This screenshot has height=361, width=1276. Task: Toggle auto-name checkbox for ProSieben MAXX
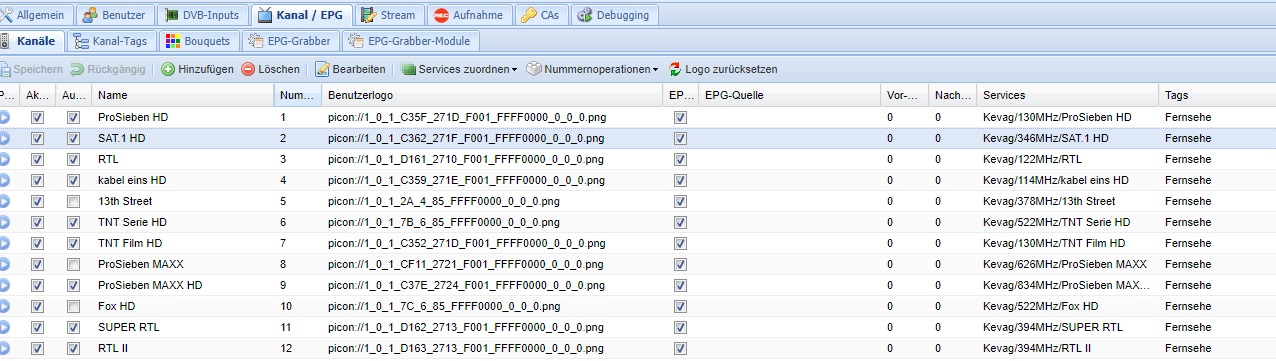(73, 264)
